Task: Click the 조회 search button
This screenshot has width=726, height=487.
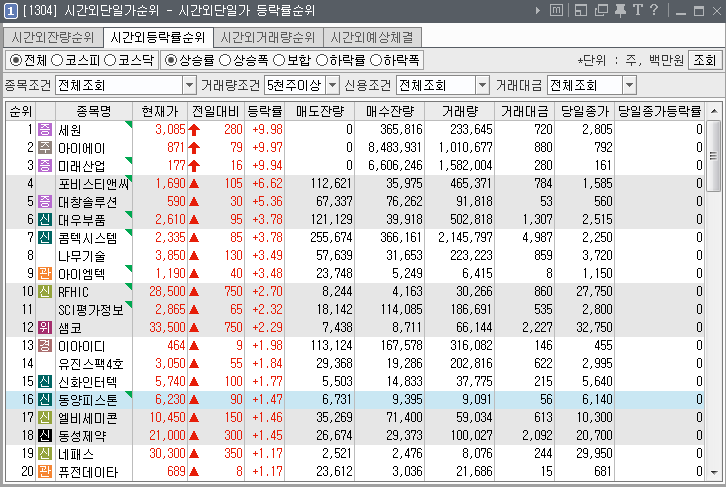Action: 705,60
